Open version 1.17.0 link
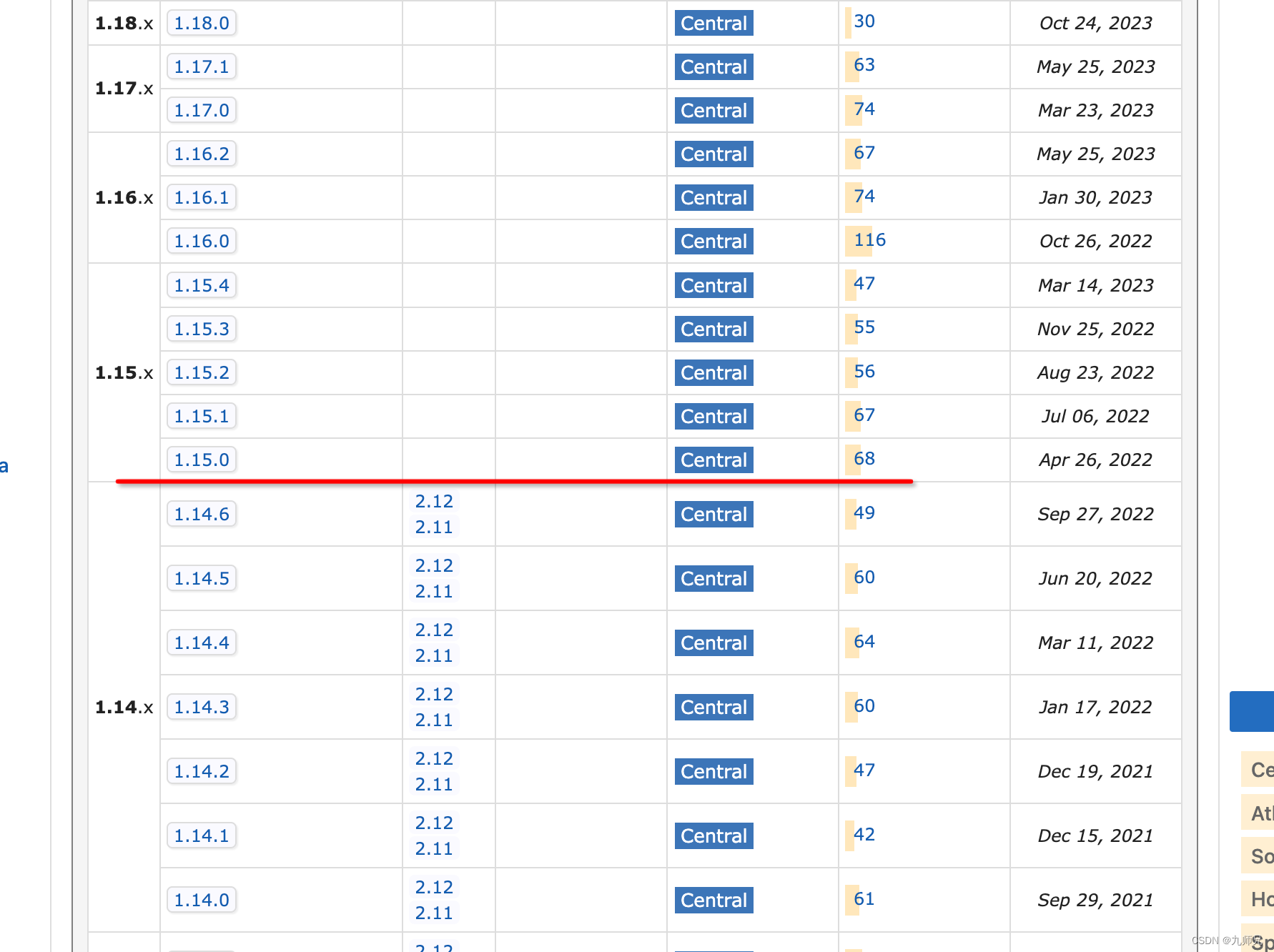 202,110
